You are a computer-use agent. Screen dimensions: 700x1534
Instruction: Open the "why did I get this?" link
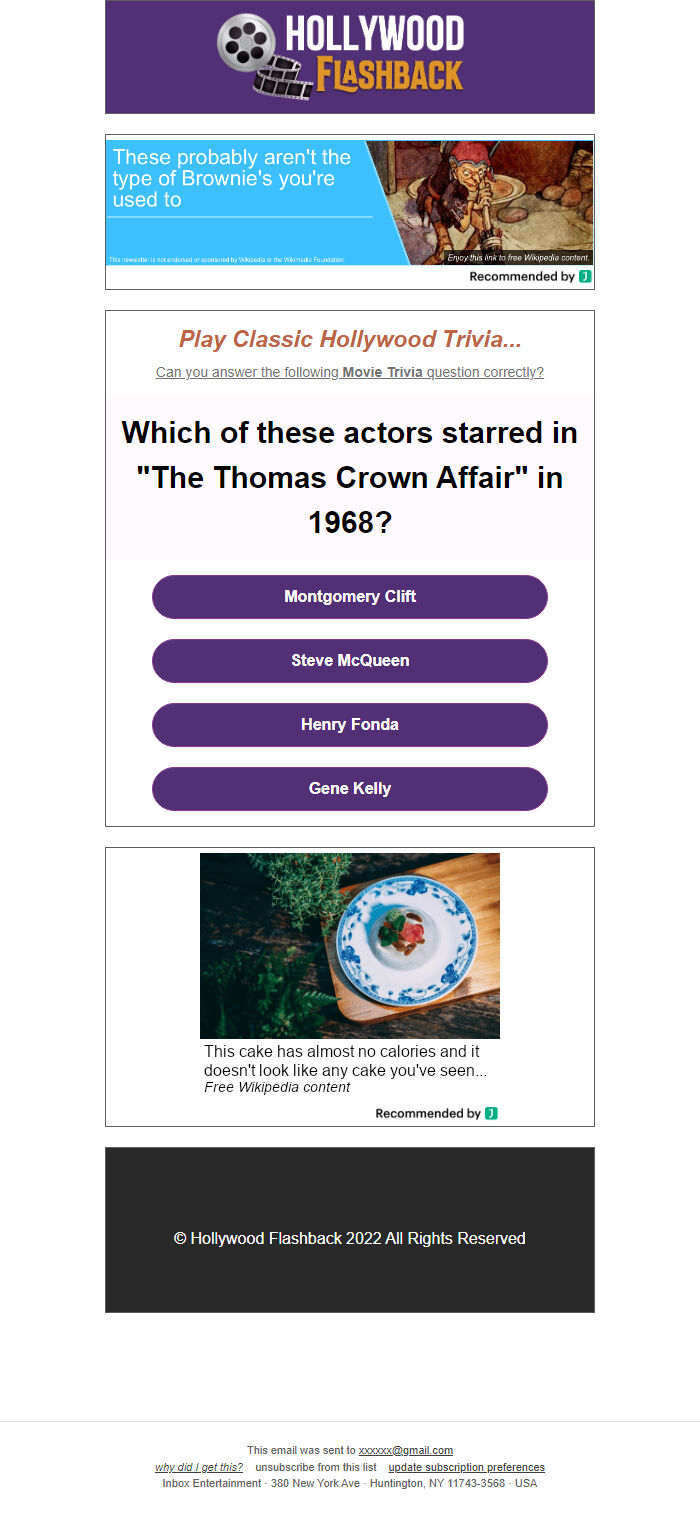[x=199, y=1468]
